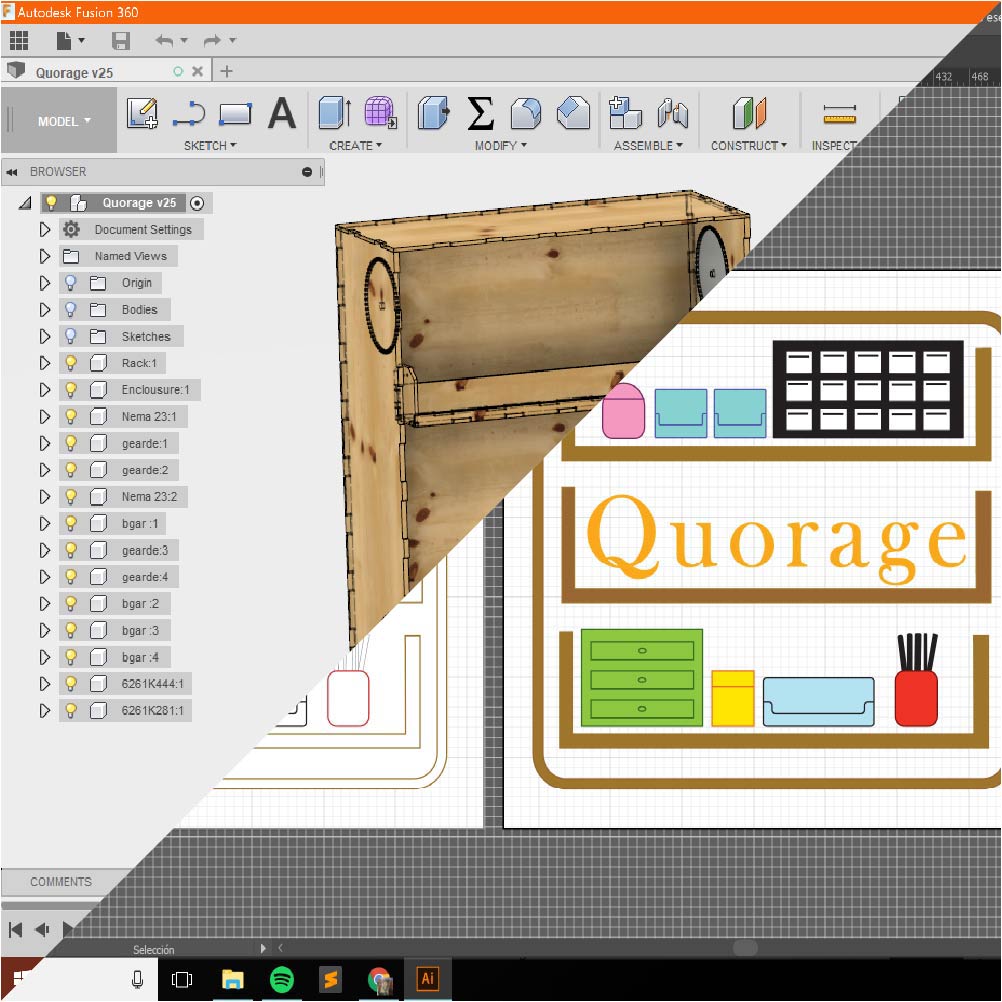Screen dimensions: 1002x1002
Task: Open File Explorer from the taskbar
Action: pos(233,979)
